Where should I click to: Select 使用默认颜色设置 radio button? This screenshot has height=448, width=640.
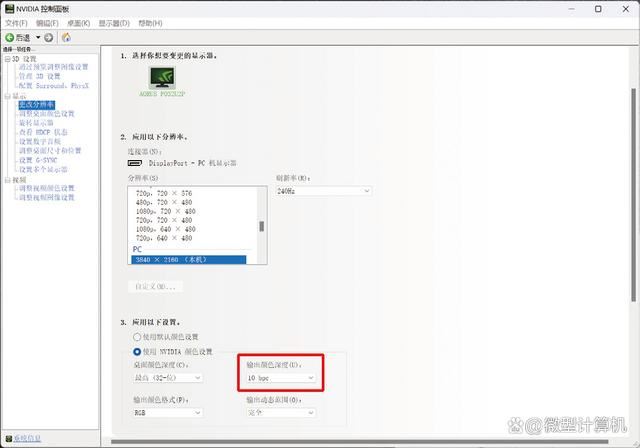pyautogui.click(x=137, y=337)
